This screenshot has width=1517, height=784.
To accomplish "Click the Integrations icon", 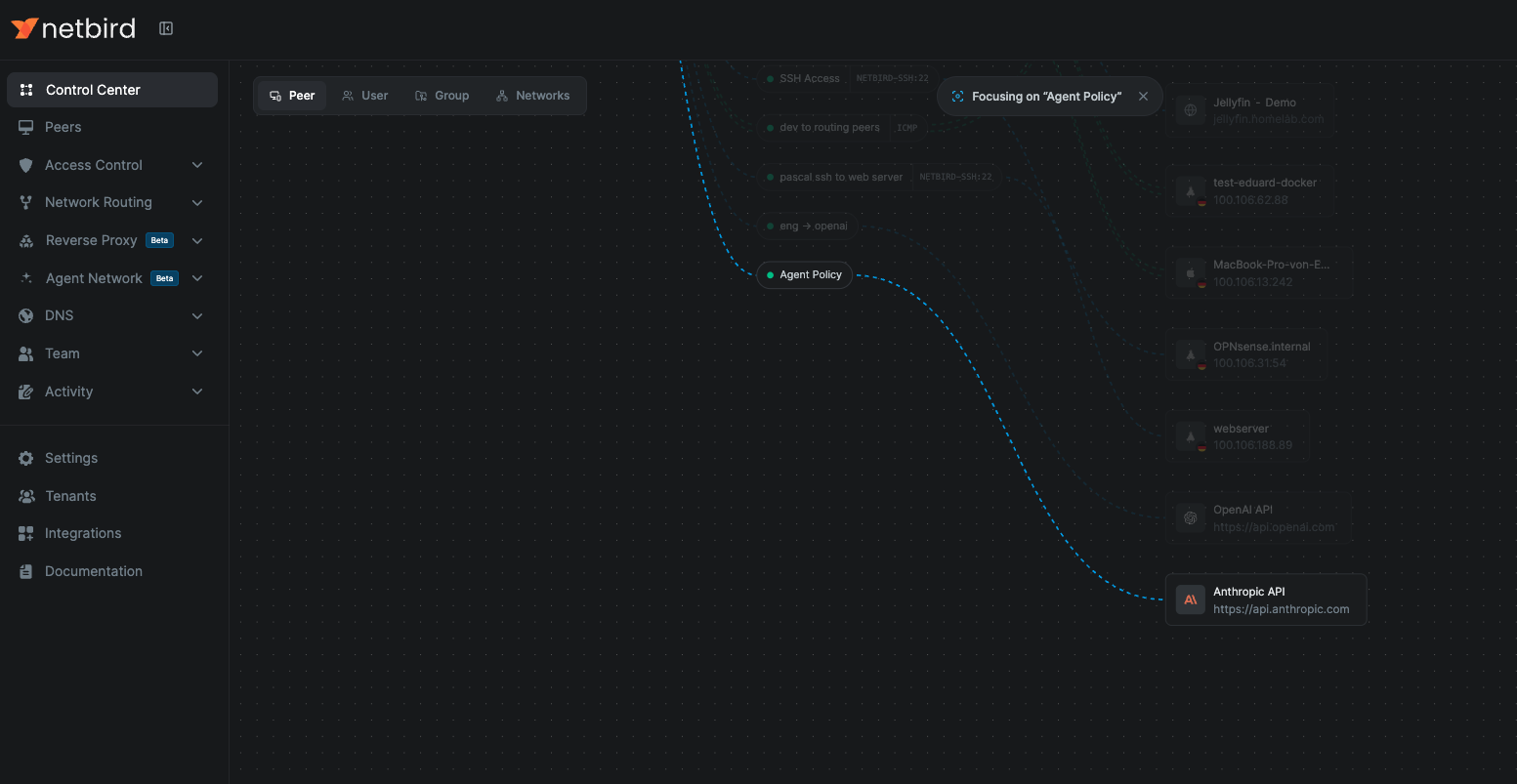I will [x=26, y=533].
